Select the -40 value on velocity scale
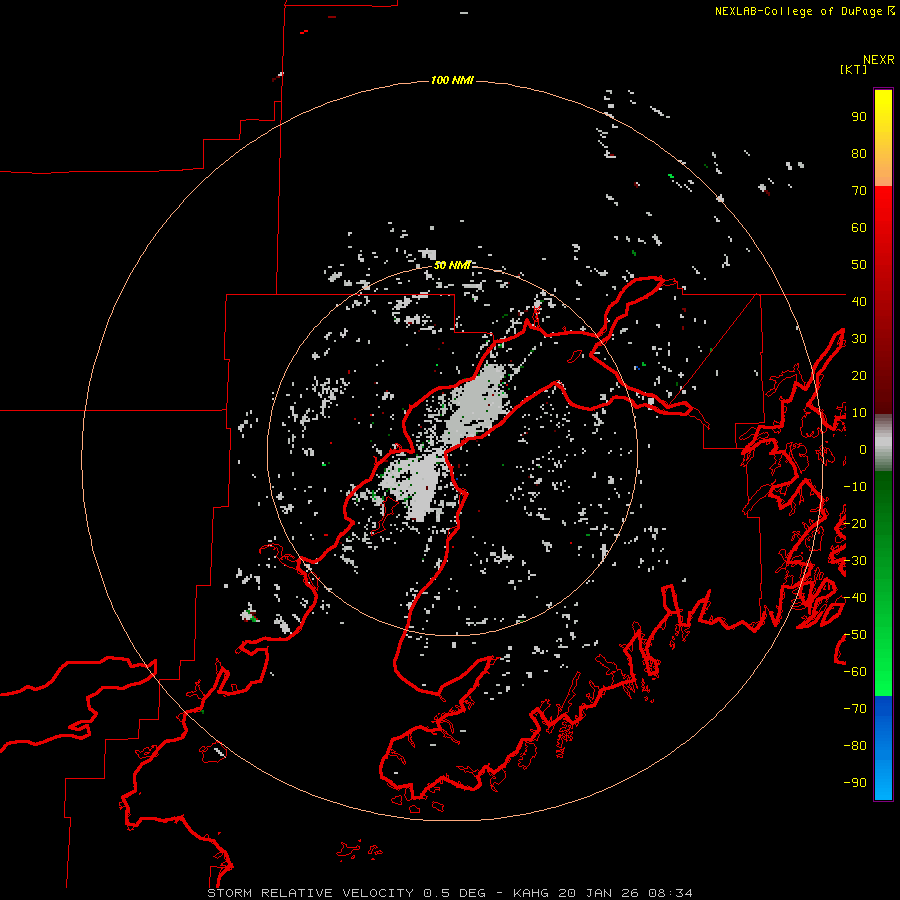Screen dimensions: 900x900 tap(855, 598)
